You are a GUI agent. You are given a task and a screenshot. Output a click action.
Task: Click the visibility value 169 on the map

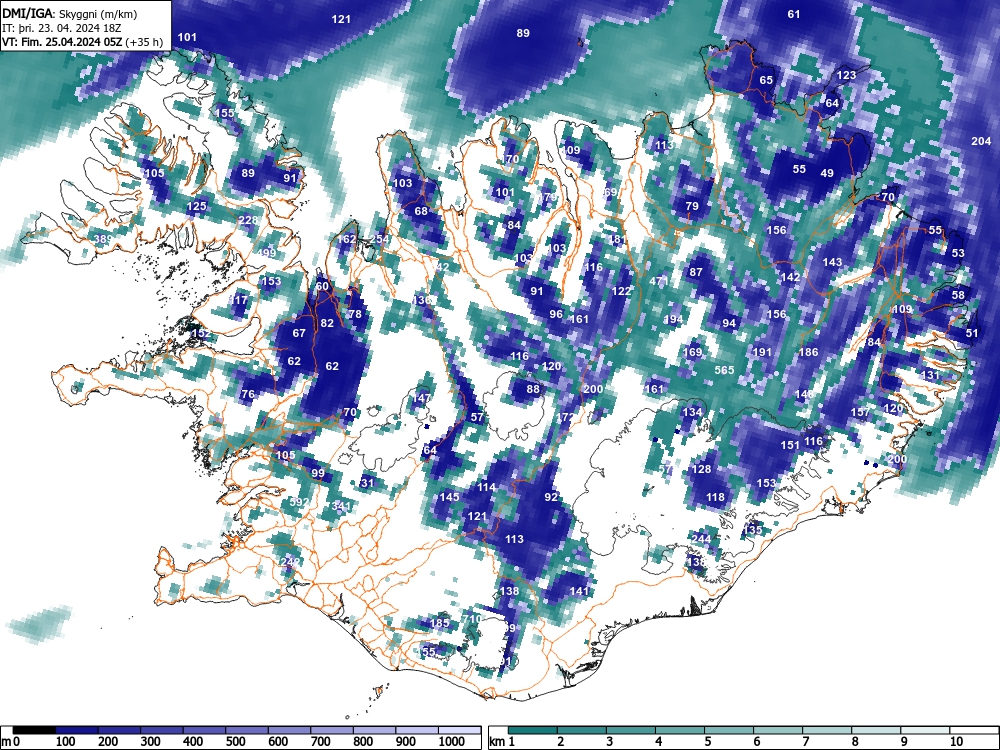coord(693,352)
